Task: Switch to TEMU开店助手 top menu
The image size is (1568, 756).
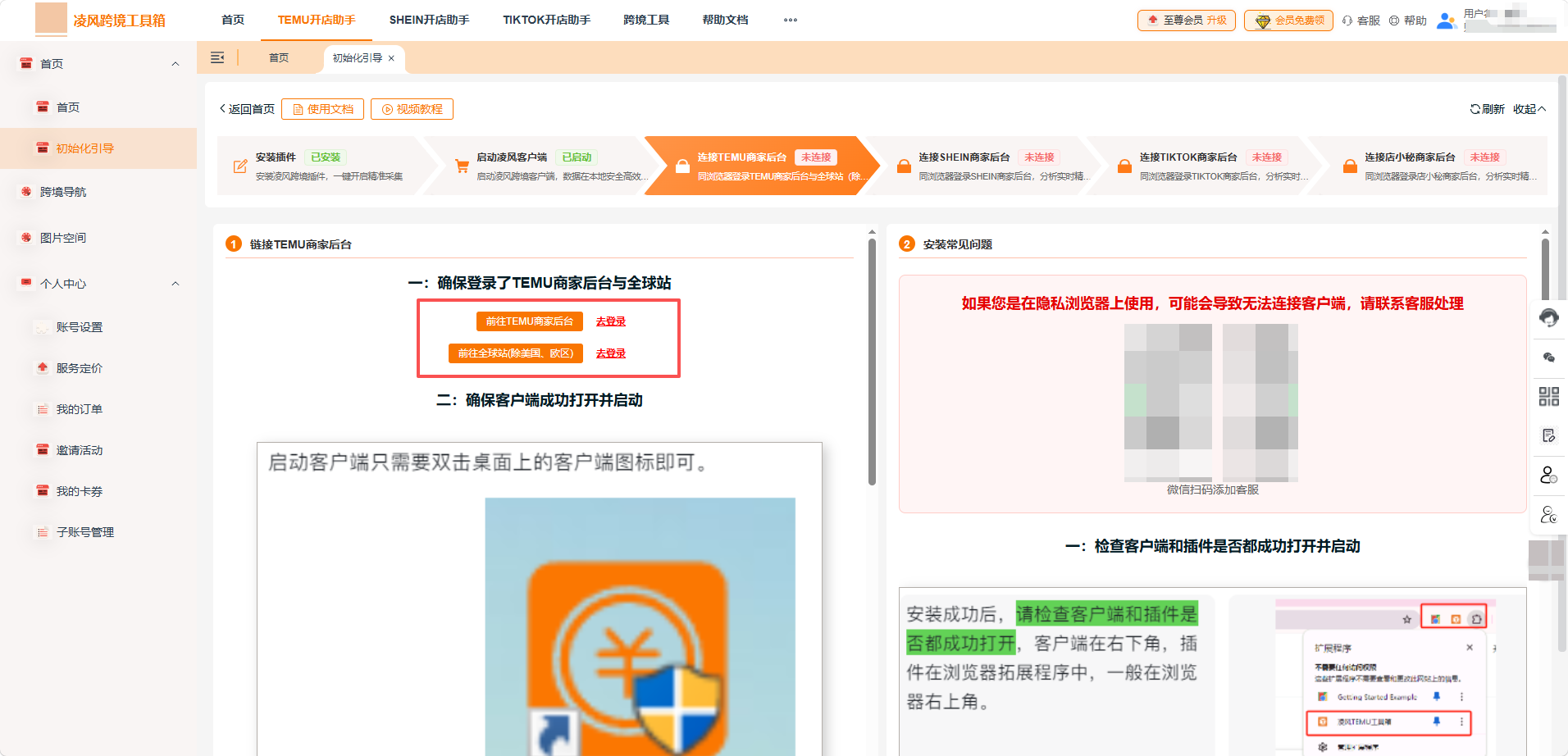Action: click(x=317, y=20)
